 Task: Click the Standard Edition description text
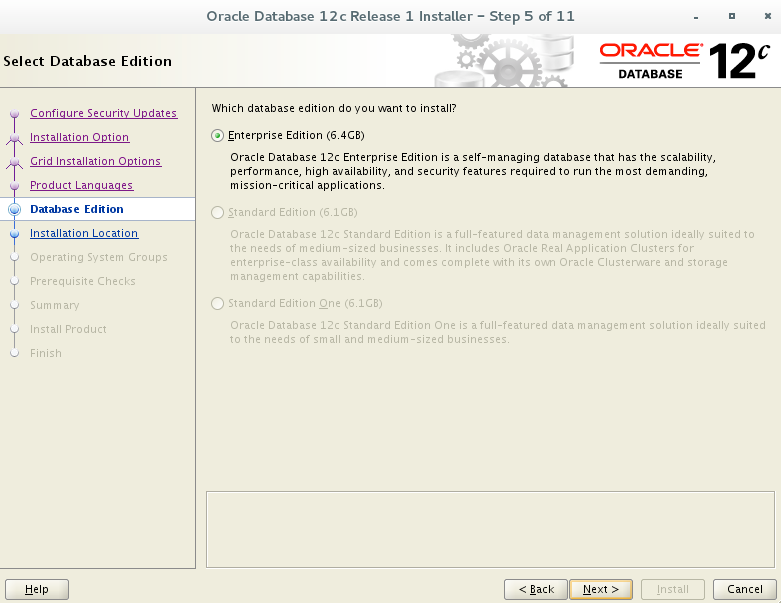point(492,255)
